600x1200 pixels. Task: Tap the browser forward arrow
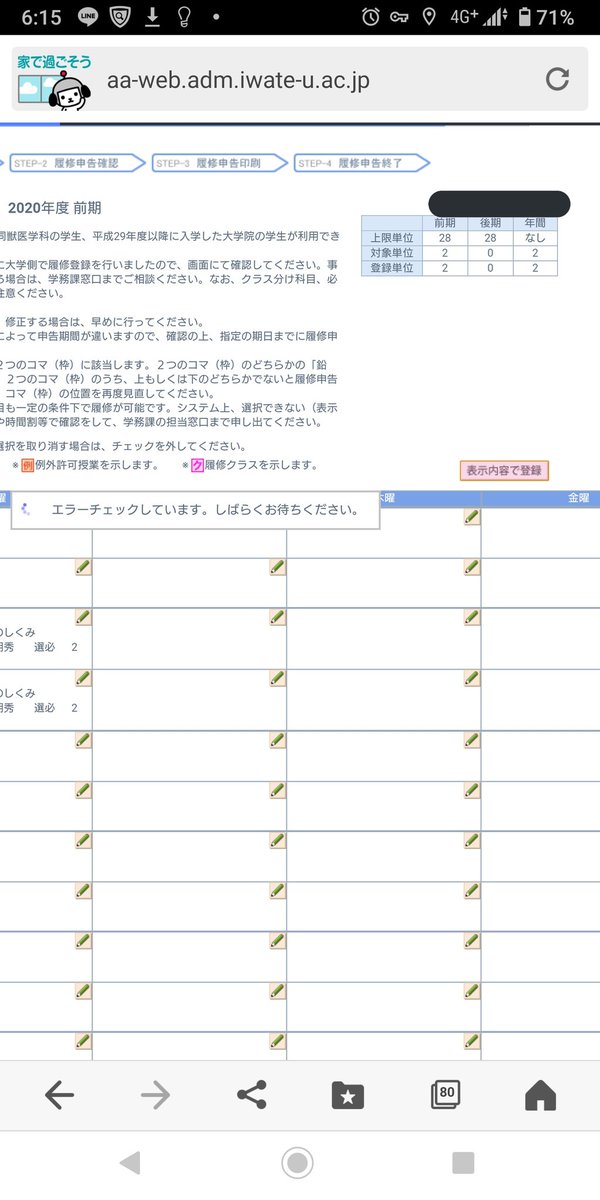coord(155,1096)
